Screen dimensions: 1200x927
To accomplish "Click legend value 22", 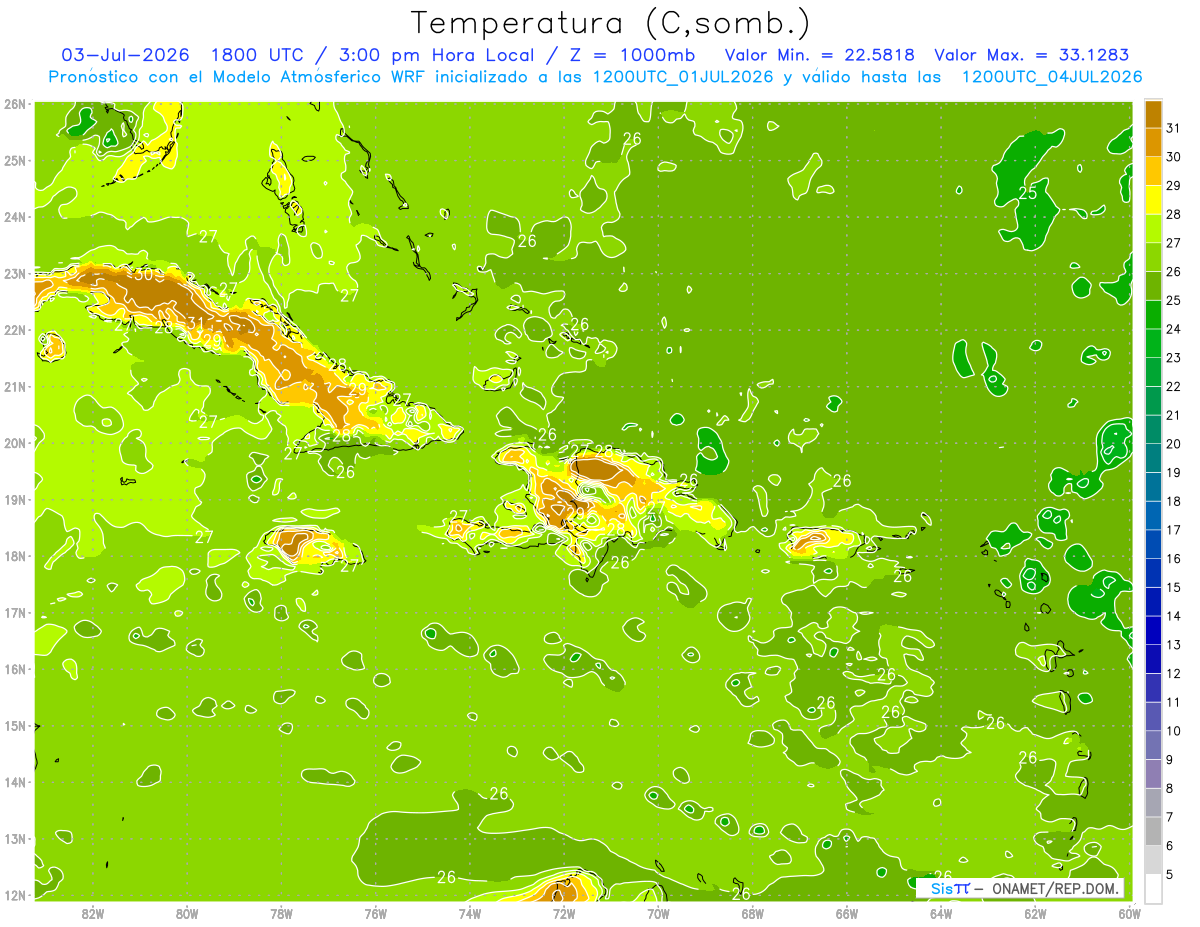I will point(1174,386).
